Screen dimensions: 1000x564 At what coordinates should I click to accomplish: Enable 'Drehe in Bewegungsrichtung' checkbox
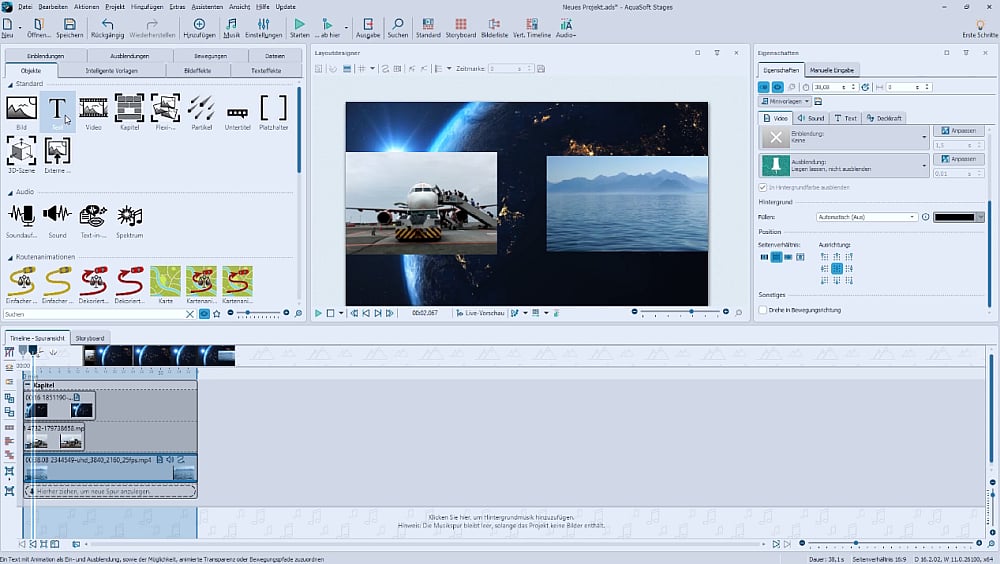tap(764, 310)
